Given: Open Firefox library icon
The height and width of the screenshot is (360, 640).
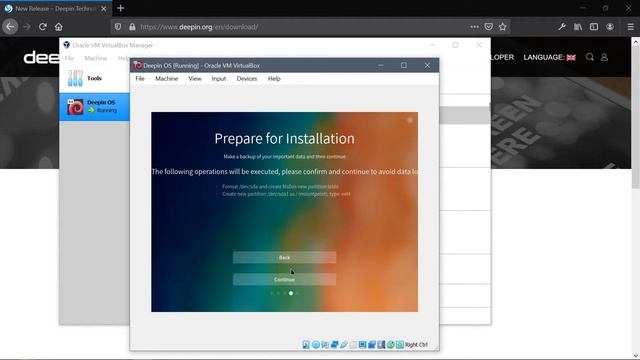Looking at the screenshot, I should (x=578, y=27).
